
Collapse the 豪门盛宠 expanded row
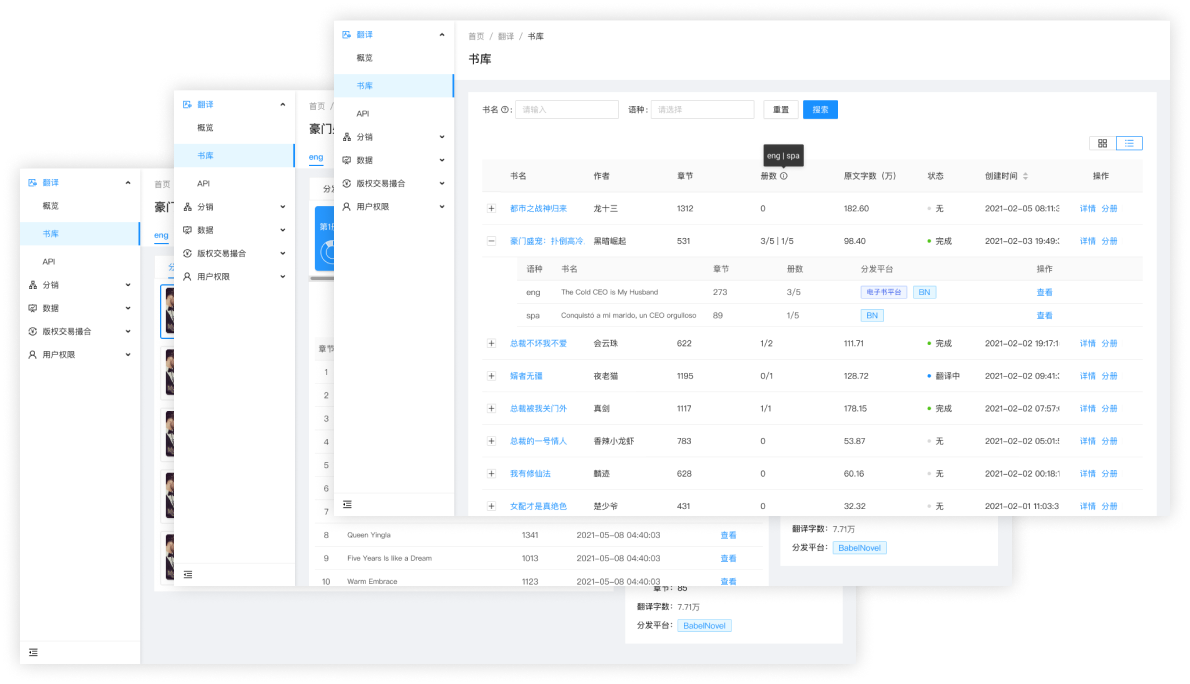click(491, 241)
